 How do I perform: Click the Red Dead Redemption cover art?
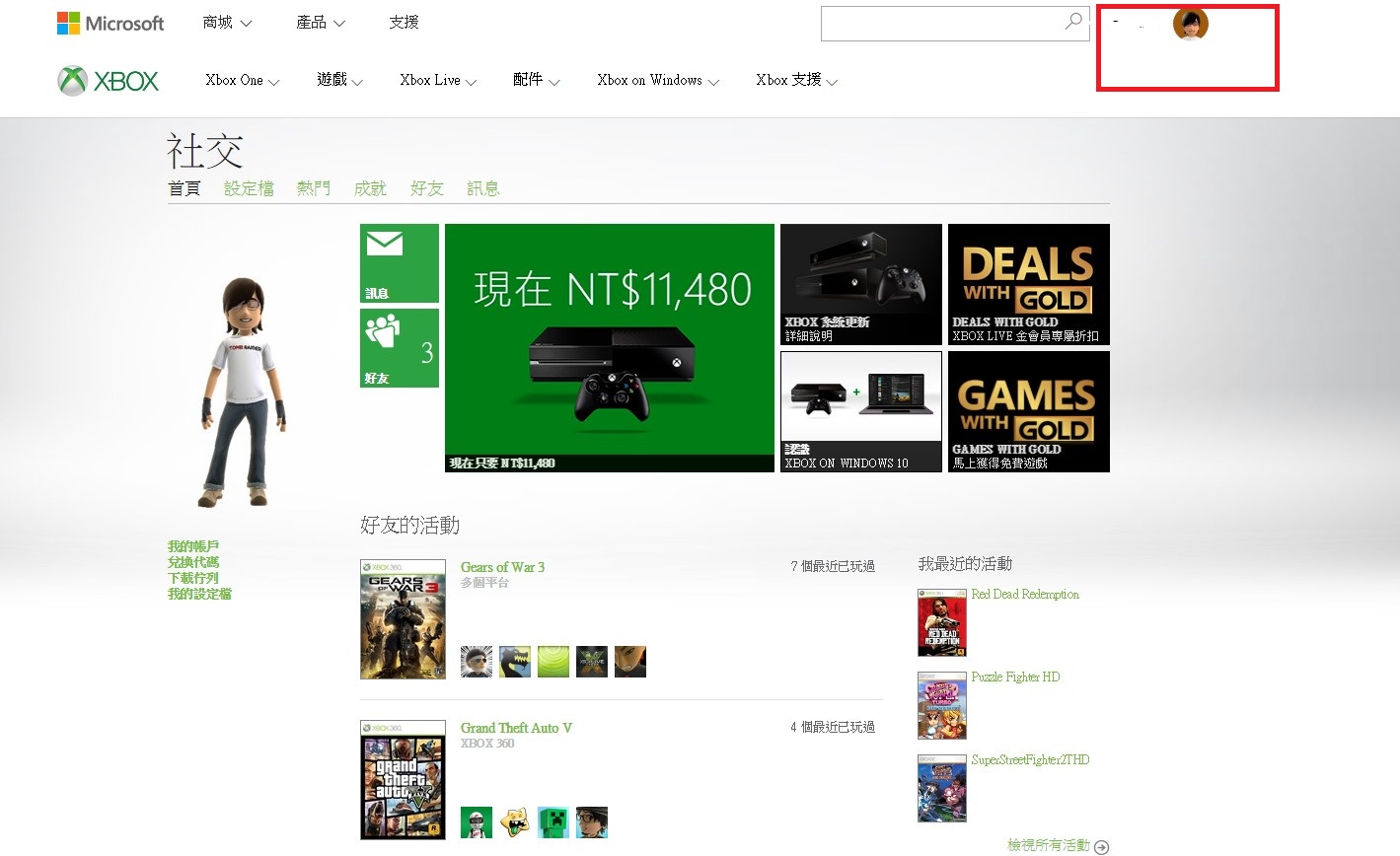[942, 622]
